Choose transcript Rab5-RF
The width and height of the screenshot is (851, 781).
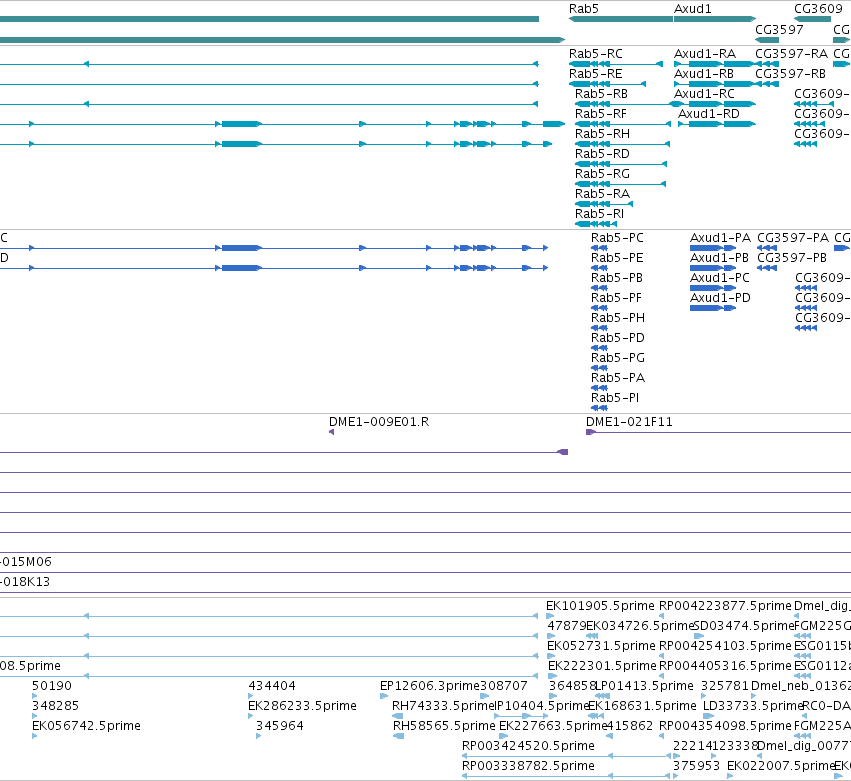coord(600,114)
